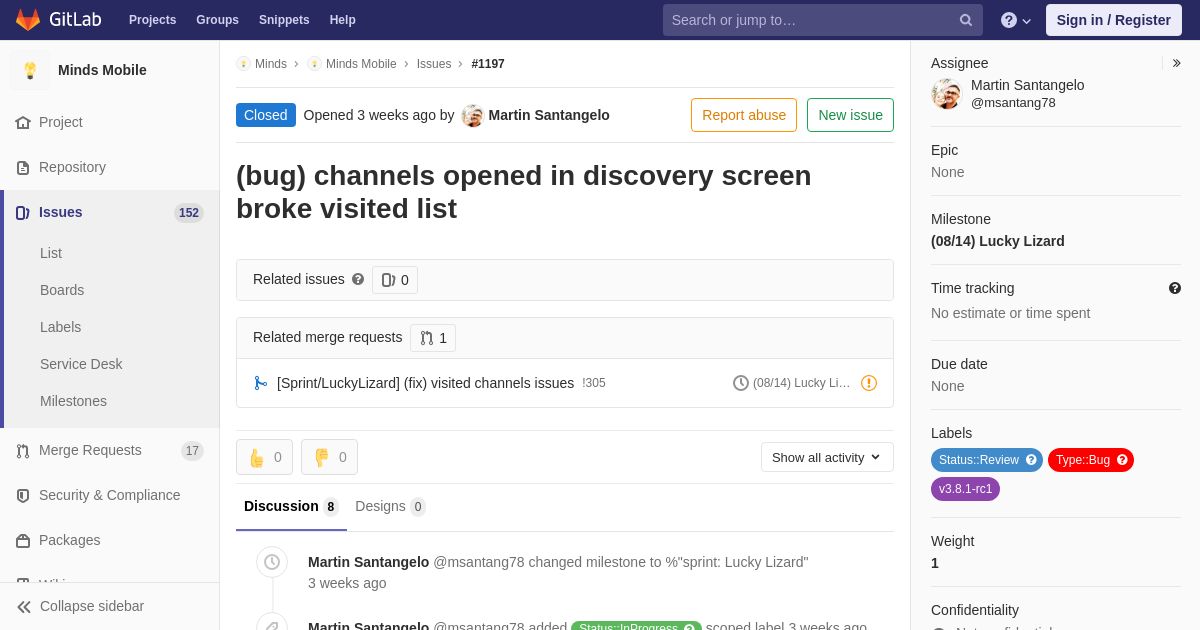The width and height of the screenshot is (1200, 630).
Task: Click milestone text in merge request row
Action: (x=801, y=383)
